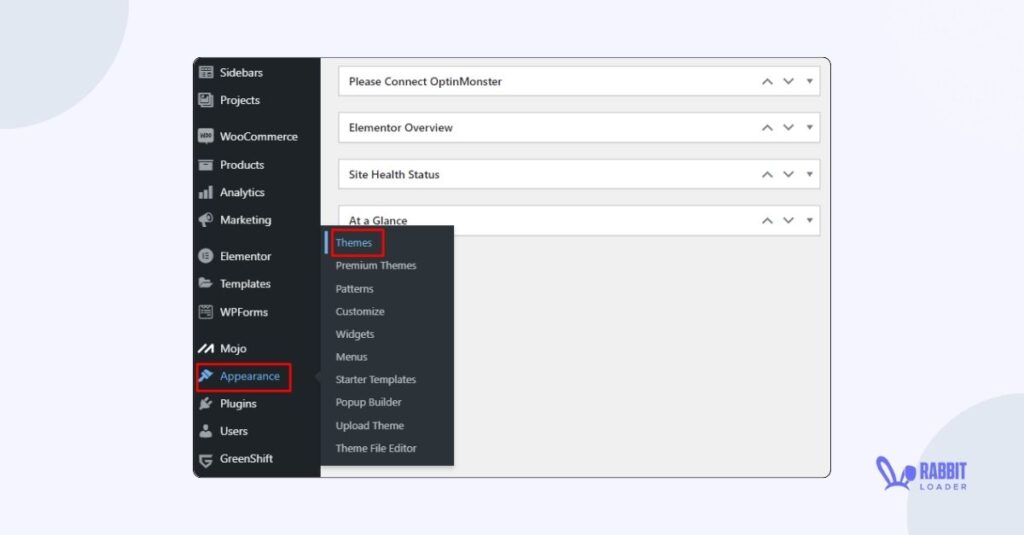
Task: Open WPForms menu label
Action: coord(244,312)
